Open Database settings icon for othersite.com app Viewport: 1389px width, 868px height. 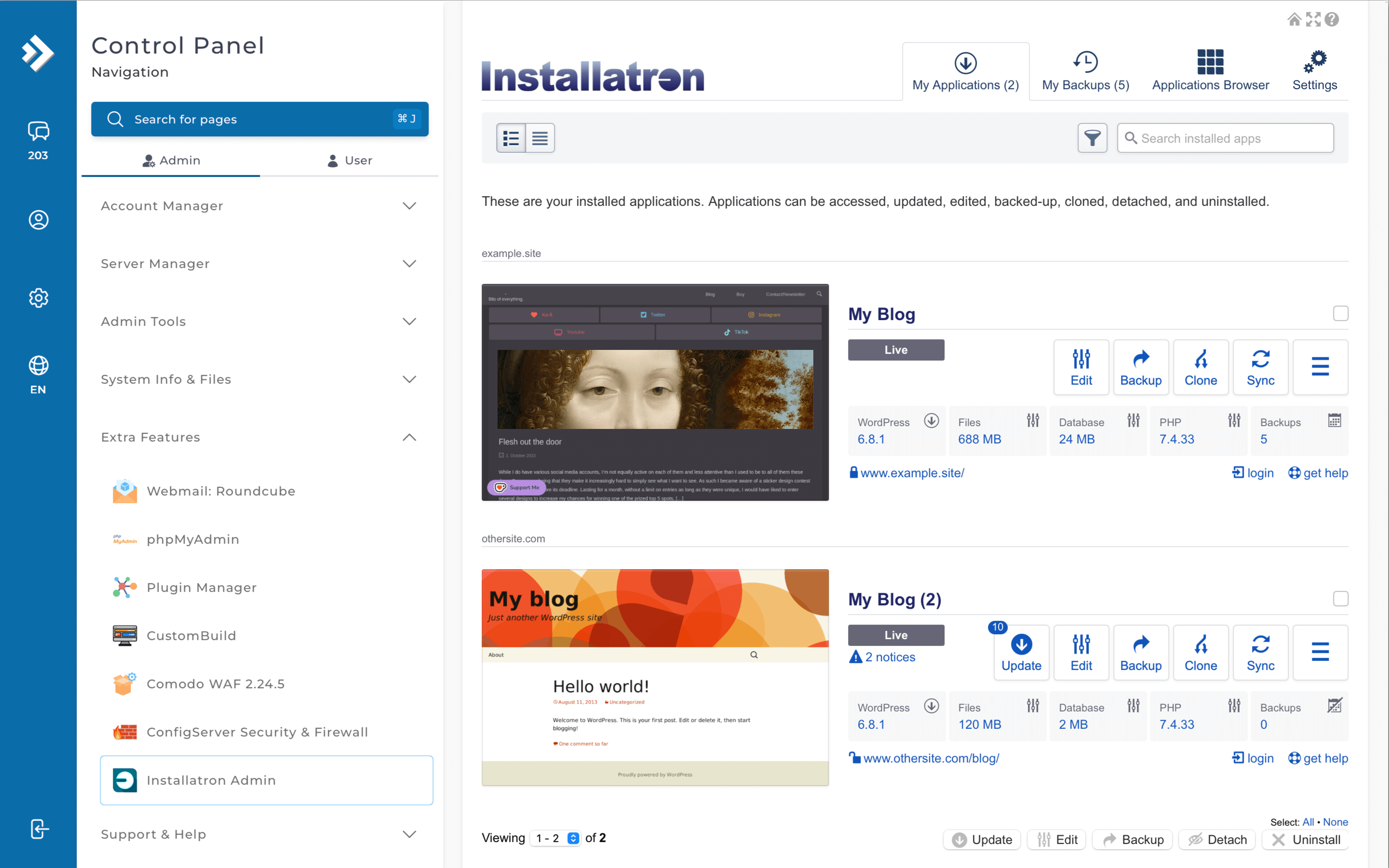[1133, 706]
